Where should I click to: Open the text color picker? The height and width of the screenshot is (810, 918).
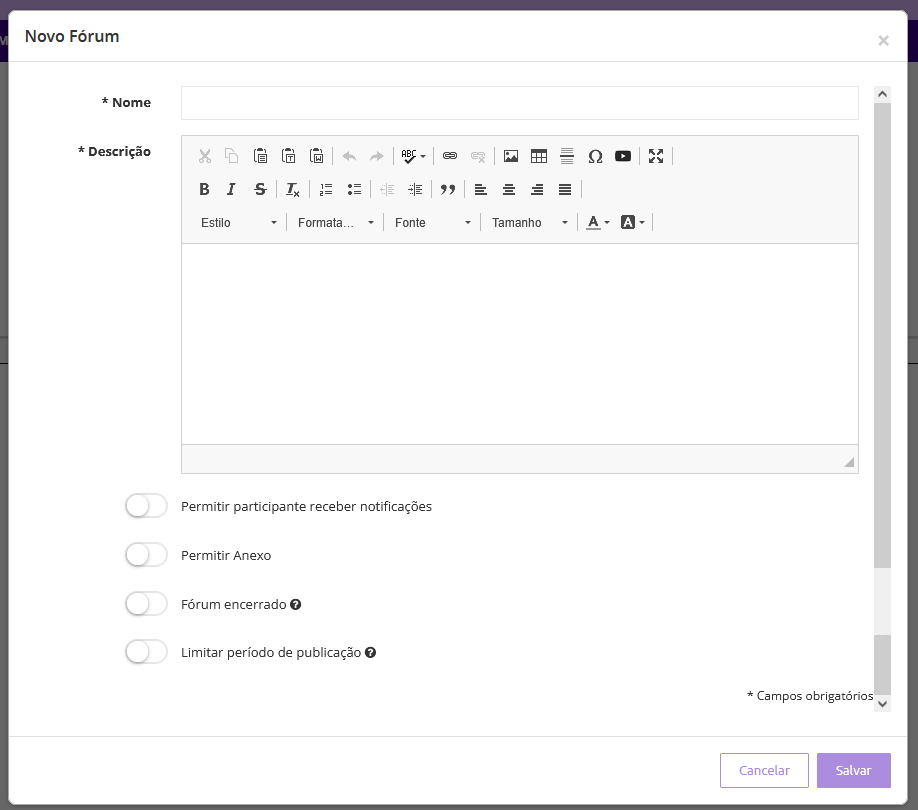coord(598,222)
